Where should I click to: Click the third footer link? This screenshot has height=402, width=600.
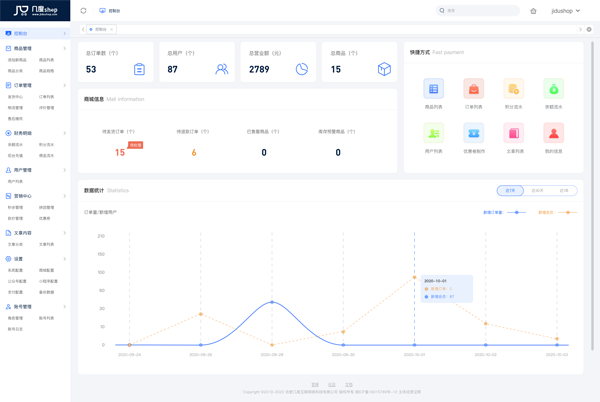[349, 384]
